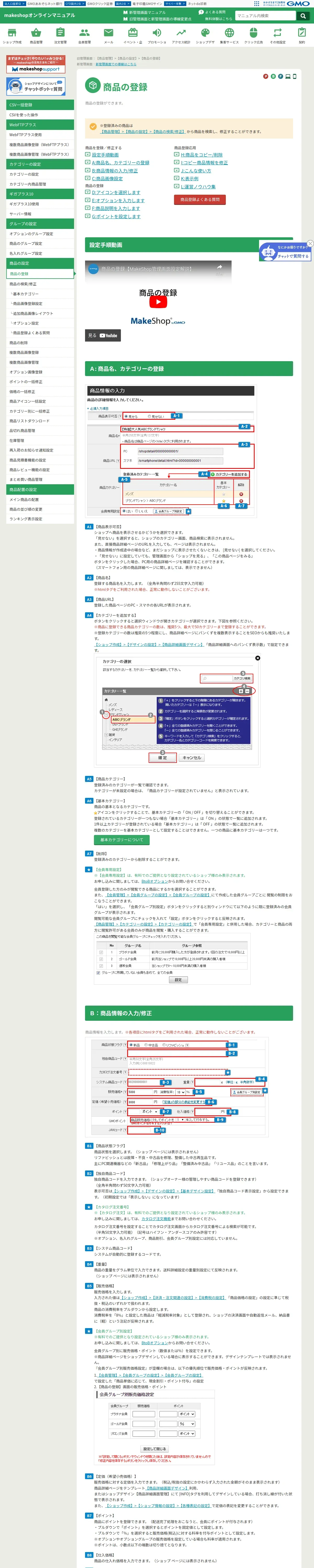Open the 消費税率 dropdown

181,1092
